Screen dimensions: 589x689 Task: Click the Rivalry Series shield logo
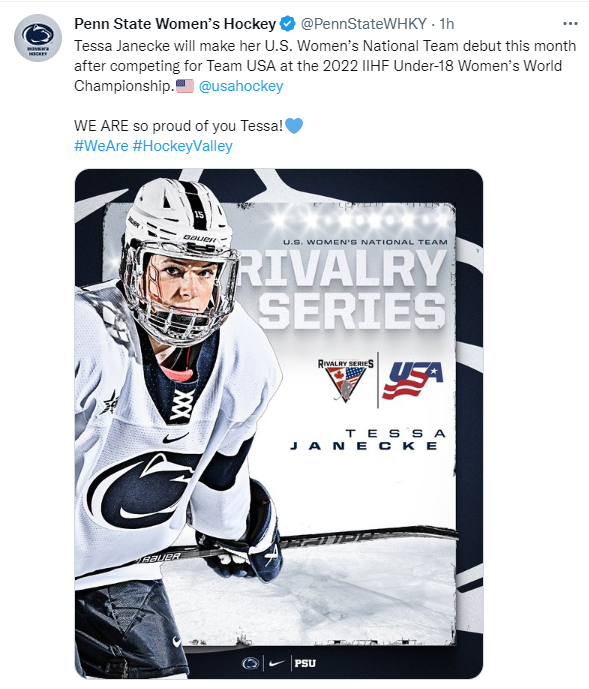point(346,380)
